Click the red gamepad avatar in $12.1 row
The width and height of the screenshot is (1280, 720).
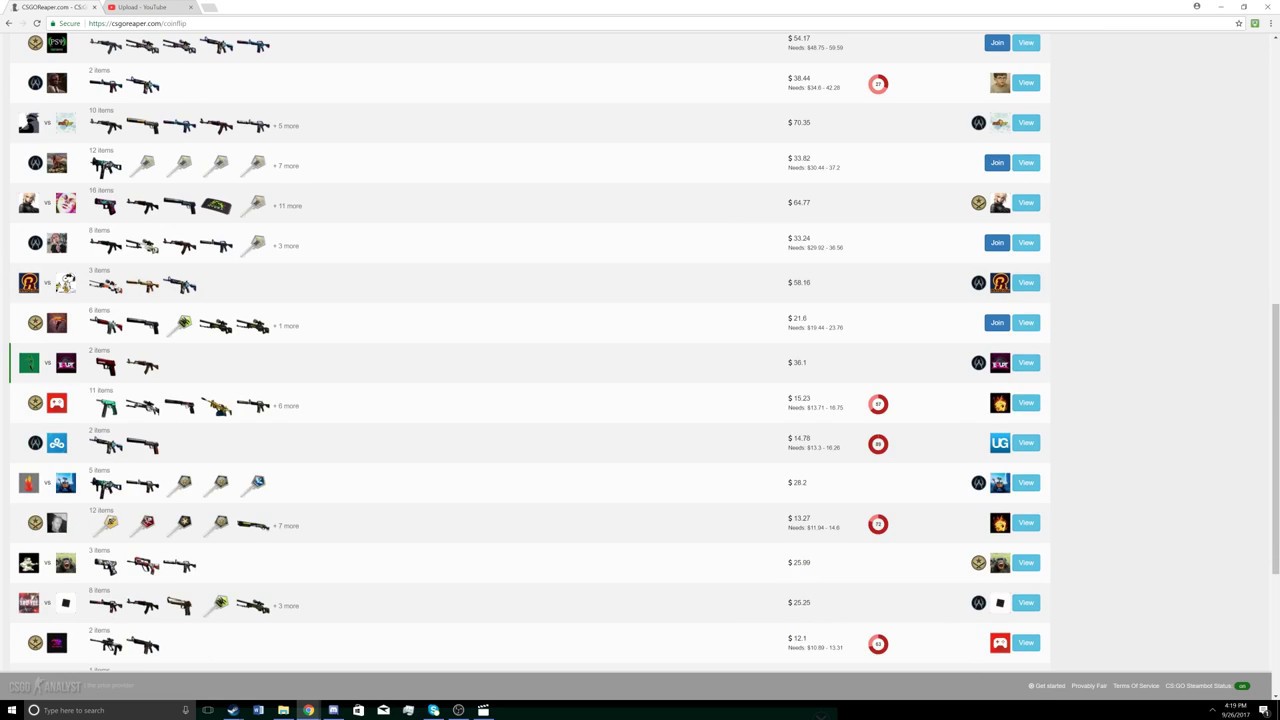1000,643
